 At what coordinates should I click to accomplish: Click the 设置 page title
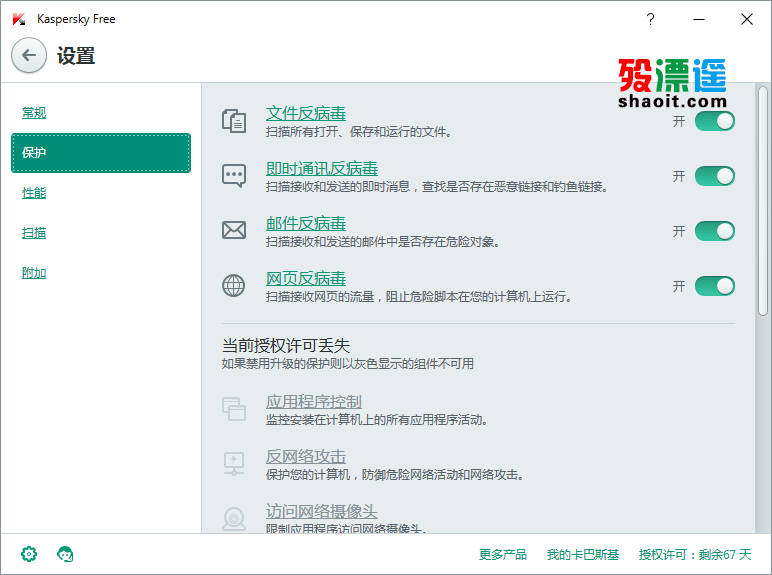click(76, 56)
